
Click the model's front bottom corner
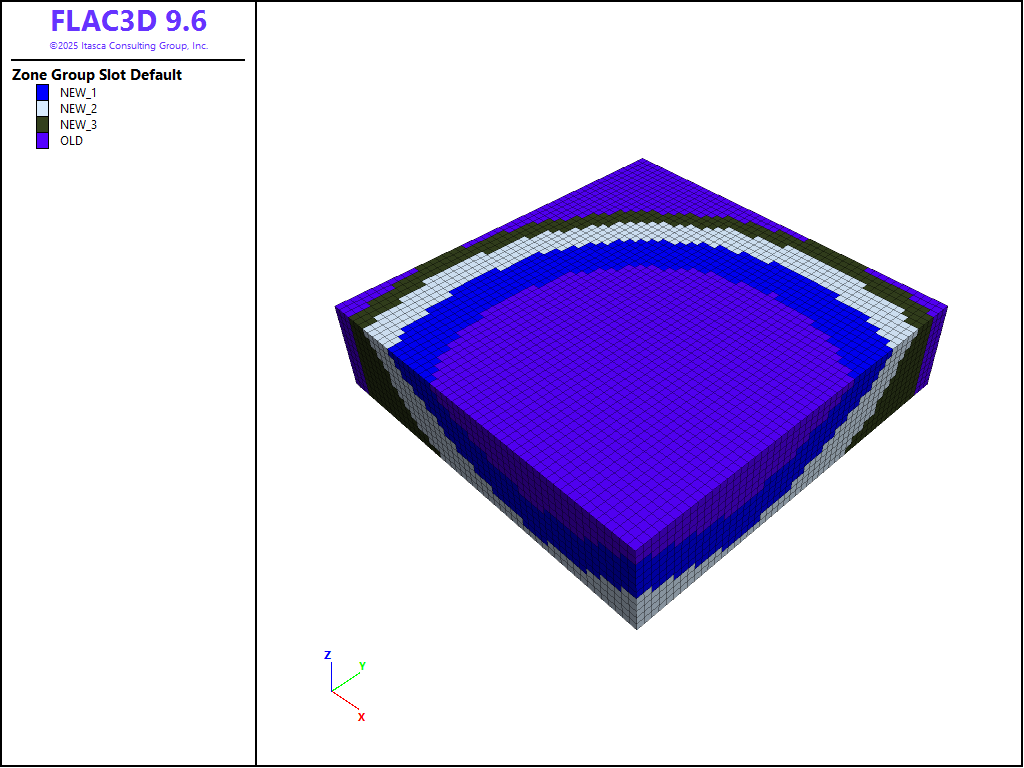tap(637, 628)
